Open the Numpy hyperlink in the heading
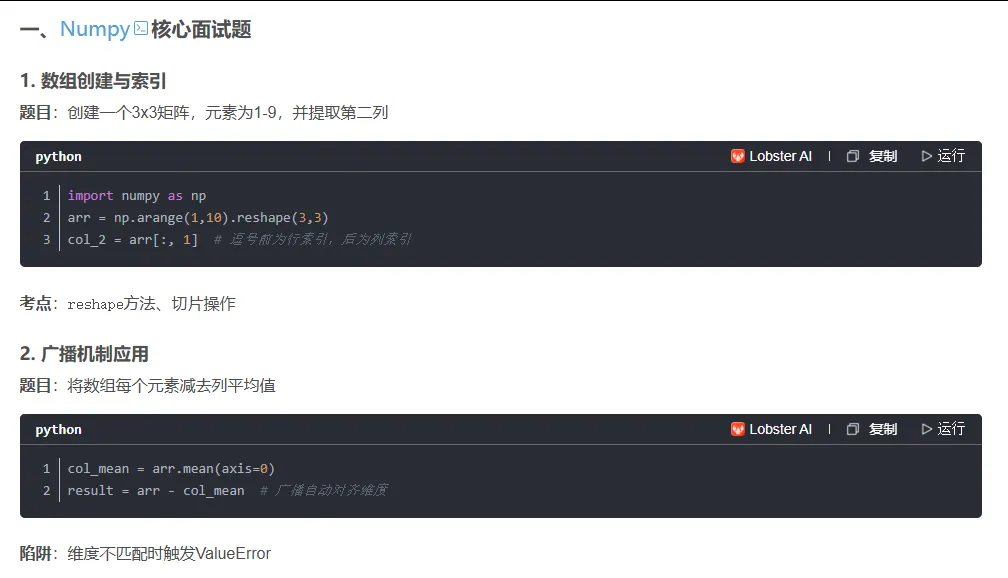The width and height of the screenshot is (1008, 578). 94,29
